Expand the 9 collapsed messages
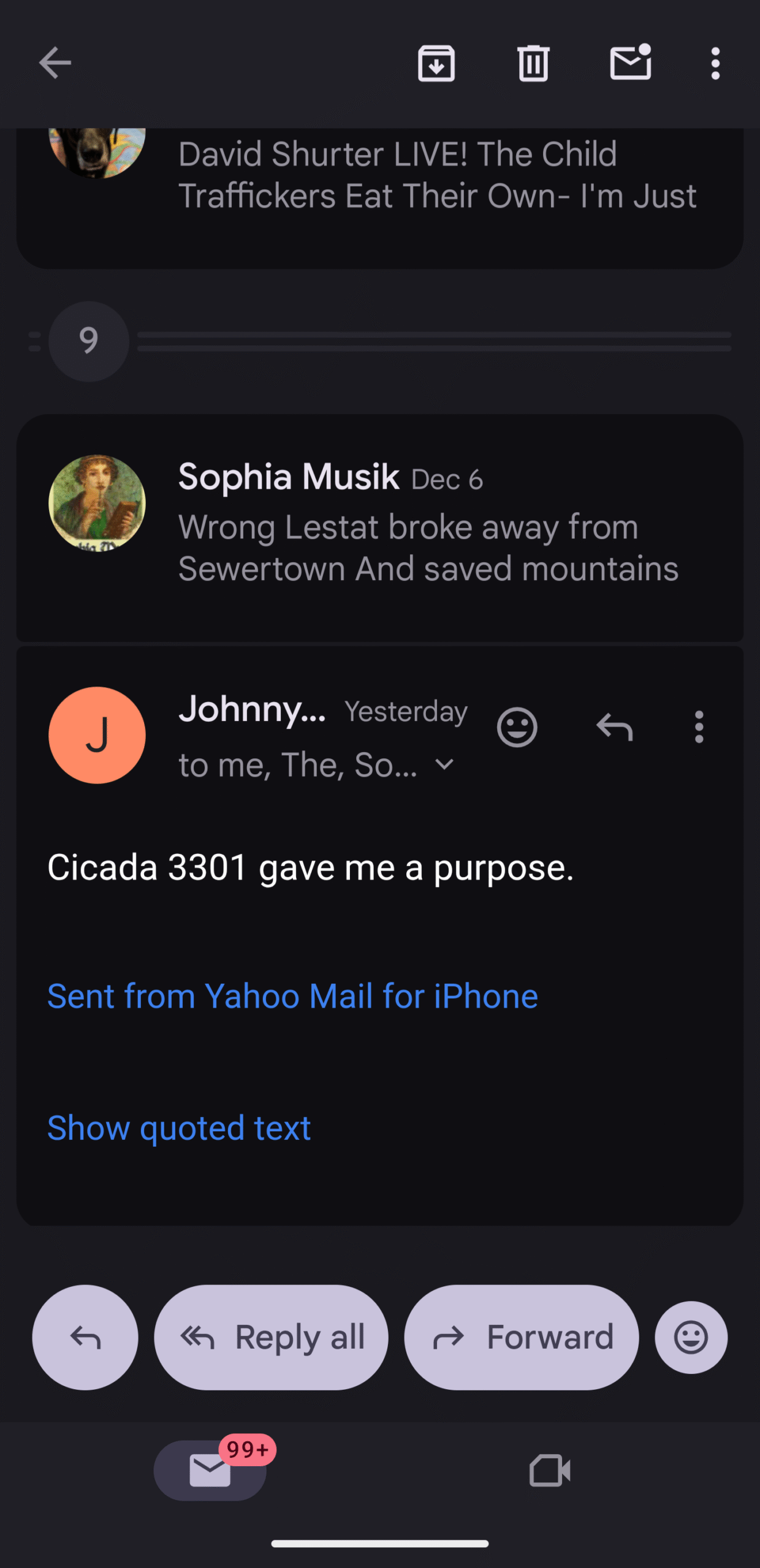This screenshot has width=760, height=1568. [89, 341]
